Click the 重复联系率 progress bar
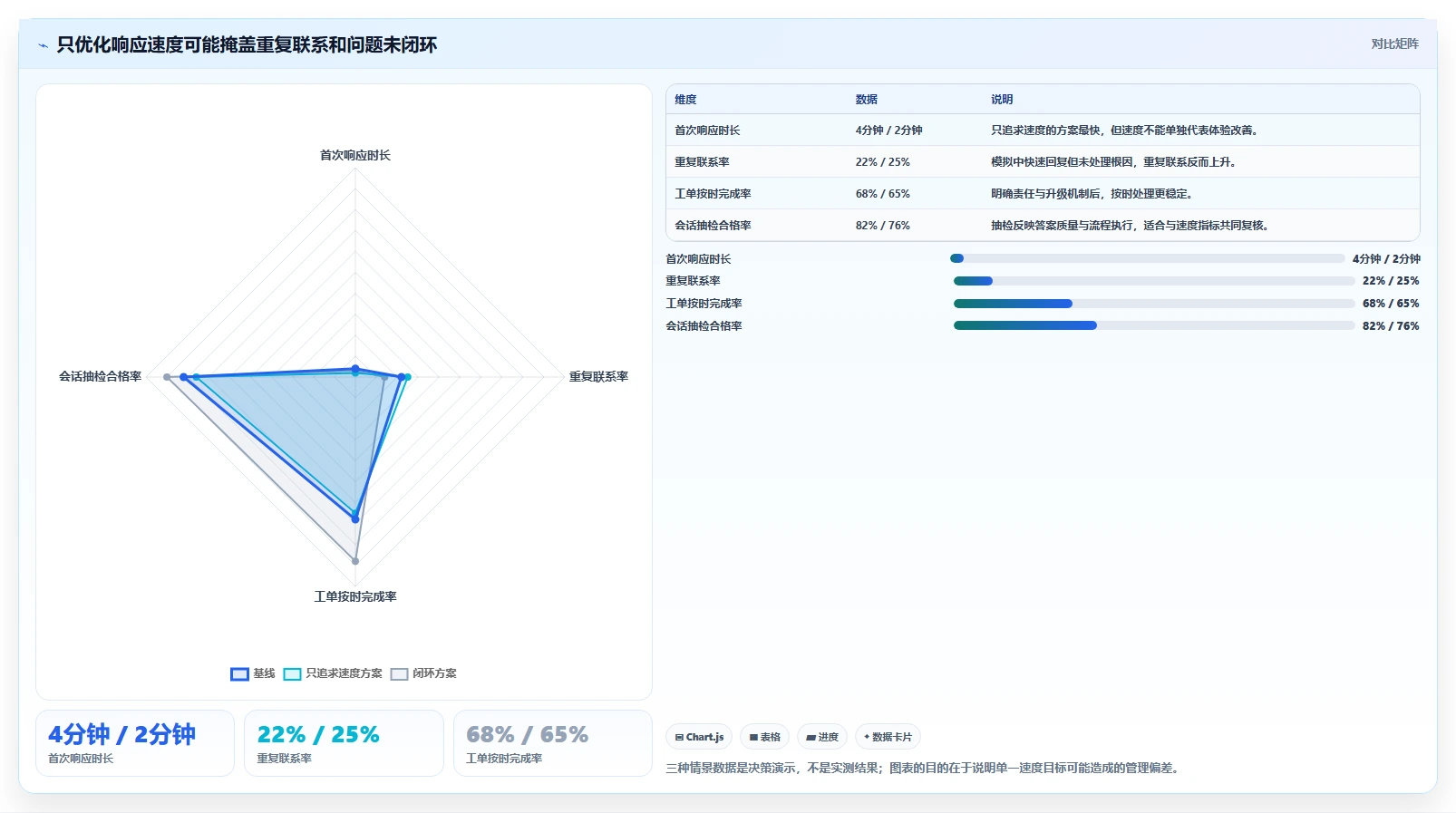1456x813 pixels. (1154, 281)
